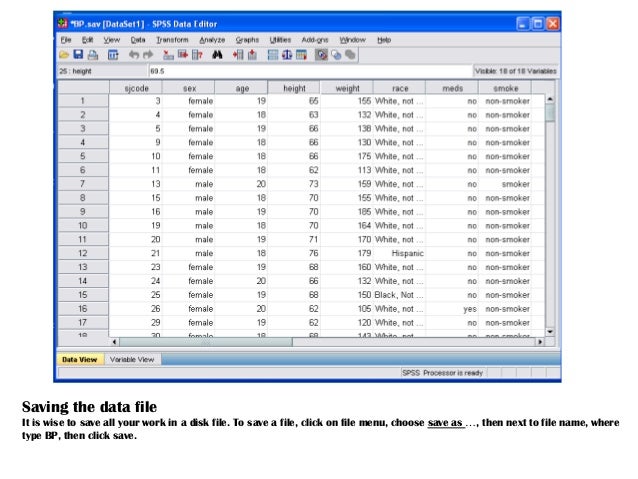
Task: Toggle the Value Labels toolbar button
Action: (322, 55)
